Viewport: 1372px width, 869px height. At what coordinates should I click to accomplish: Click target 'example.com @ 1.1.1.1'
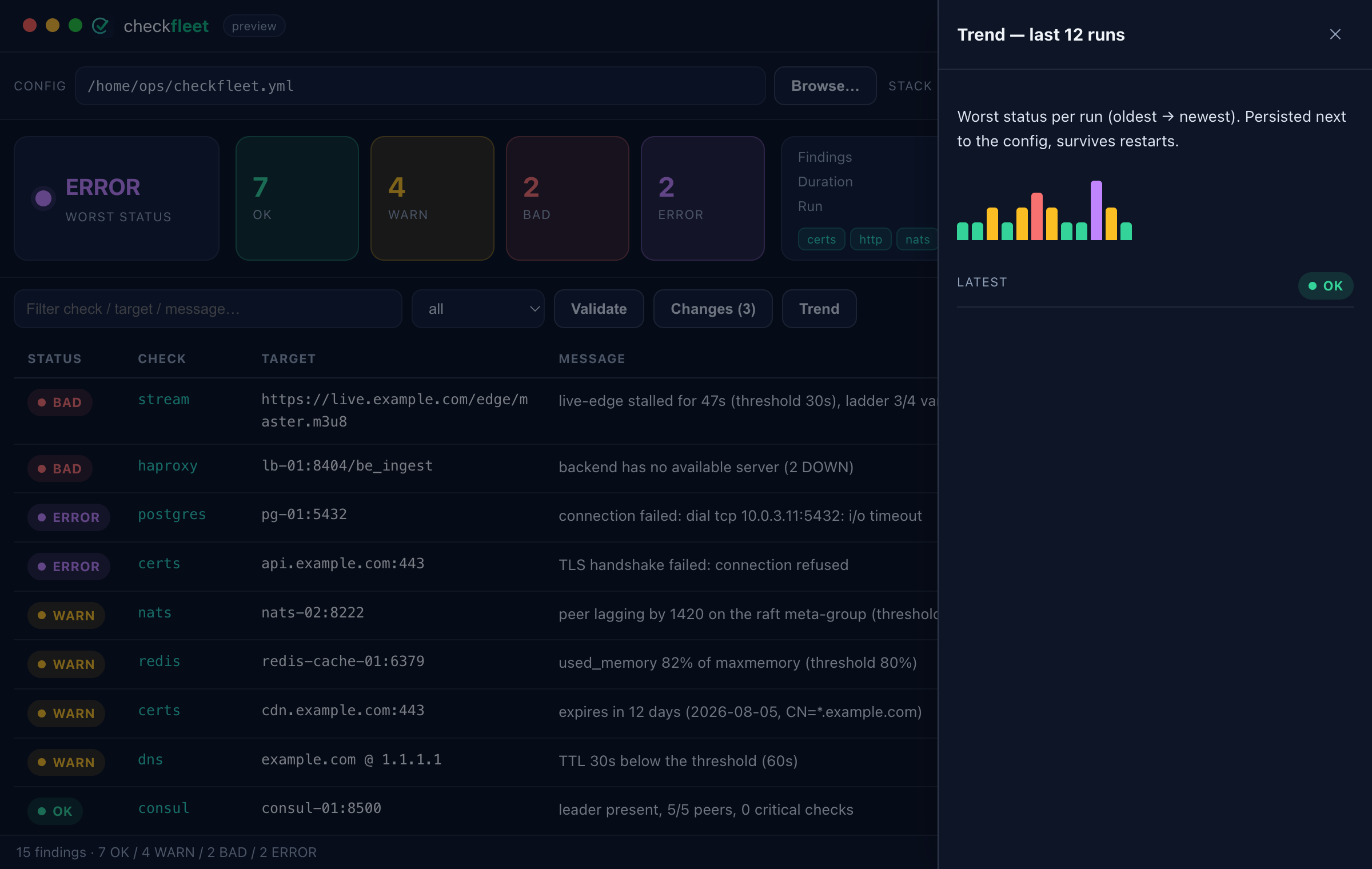point(352,760)
